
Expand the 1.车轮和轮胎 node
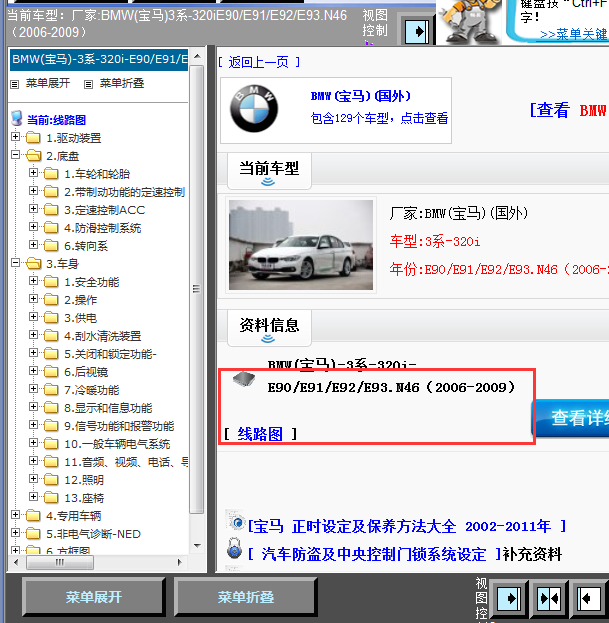coord(33,173)
